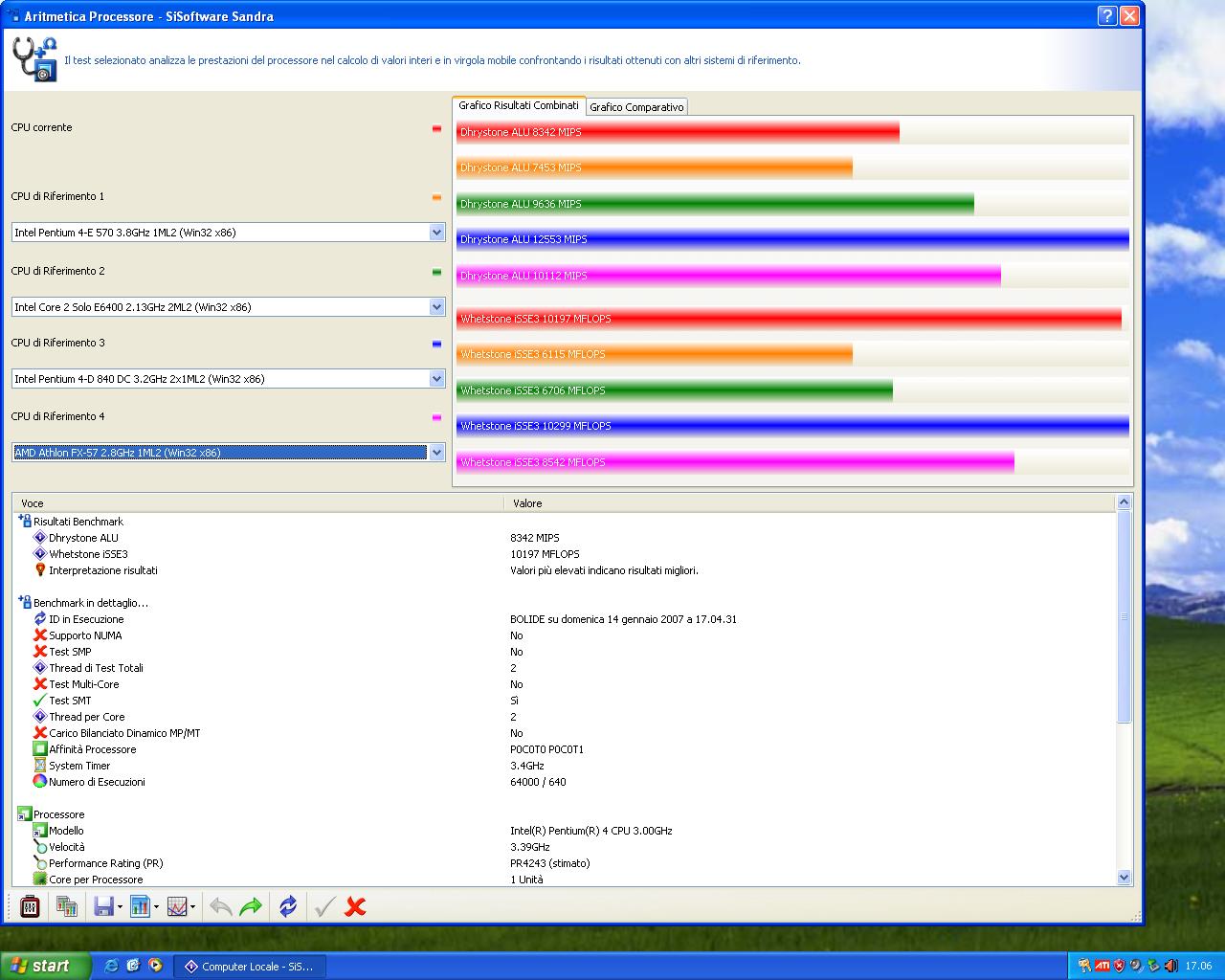
Task: Click the System Timer hourglass icon
Action: 40,766
